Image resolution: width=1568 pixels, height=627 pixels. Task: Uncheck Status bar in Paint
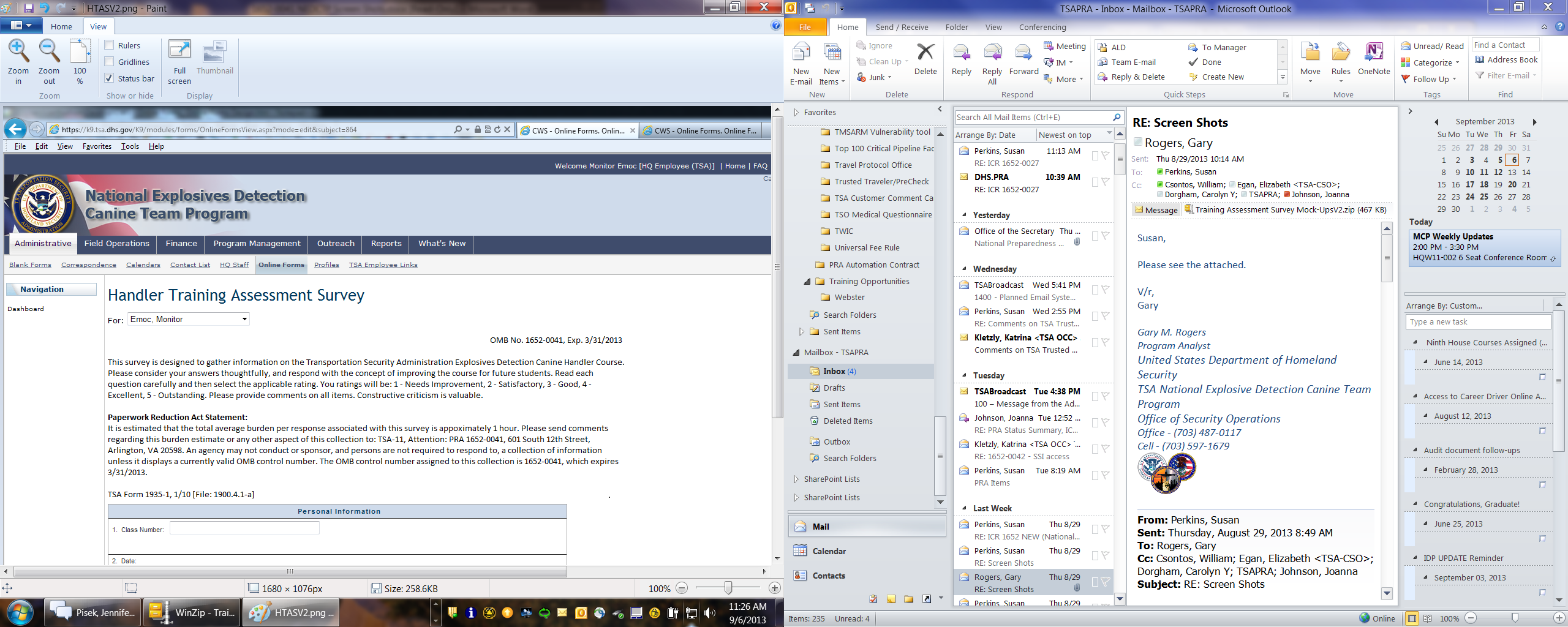coord(110,78)
